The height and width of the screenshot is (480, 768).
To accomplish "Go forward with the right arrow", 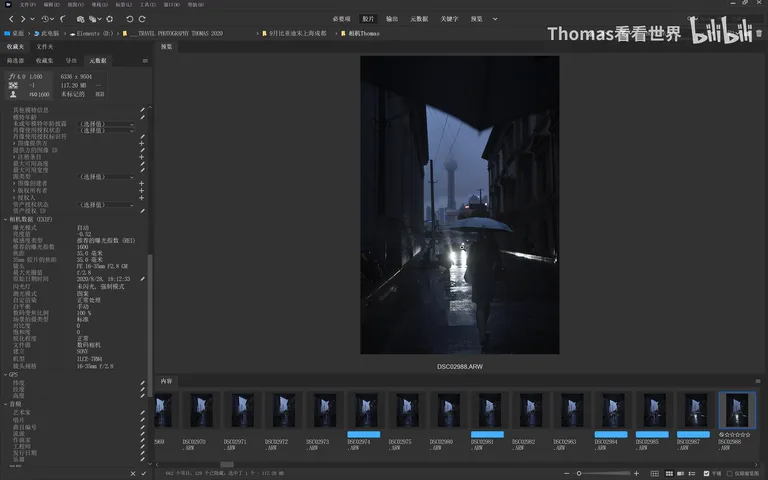I will pyautogui.click(x=23, y=19).
